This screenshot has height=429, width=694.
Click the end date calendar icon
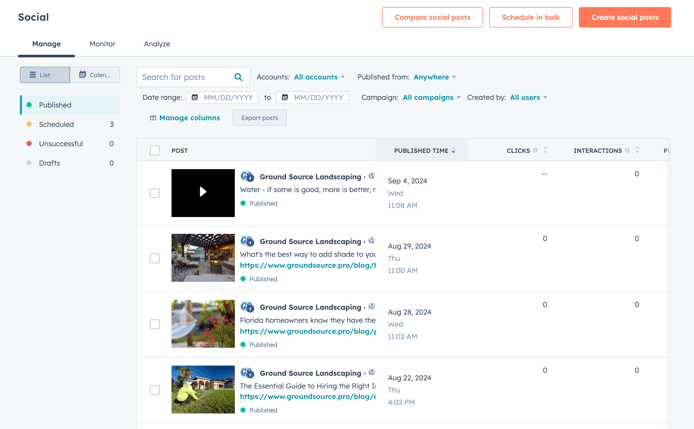pyautogui.click(x=285, y=97)
